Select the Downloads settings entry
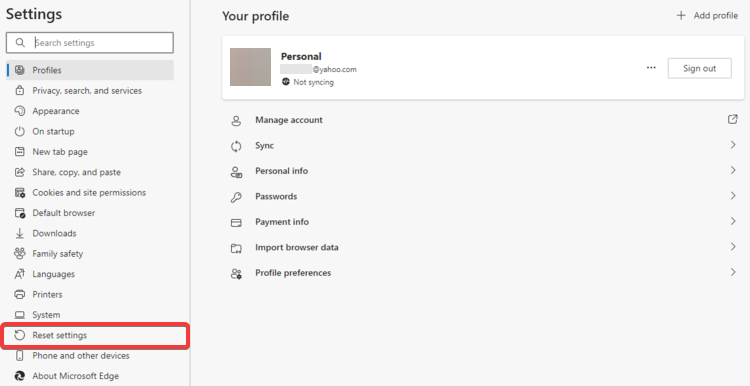The height and width of the screenshot is (386, 750). pyautogui.click(x=55, y=233)
